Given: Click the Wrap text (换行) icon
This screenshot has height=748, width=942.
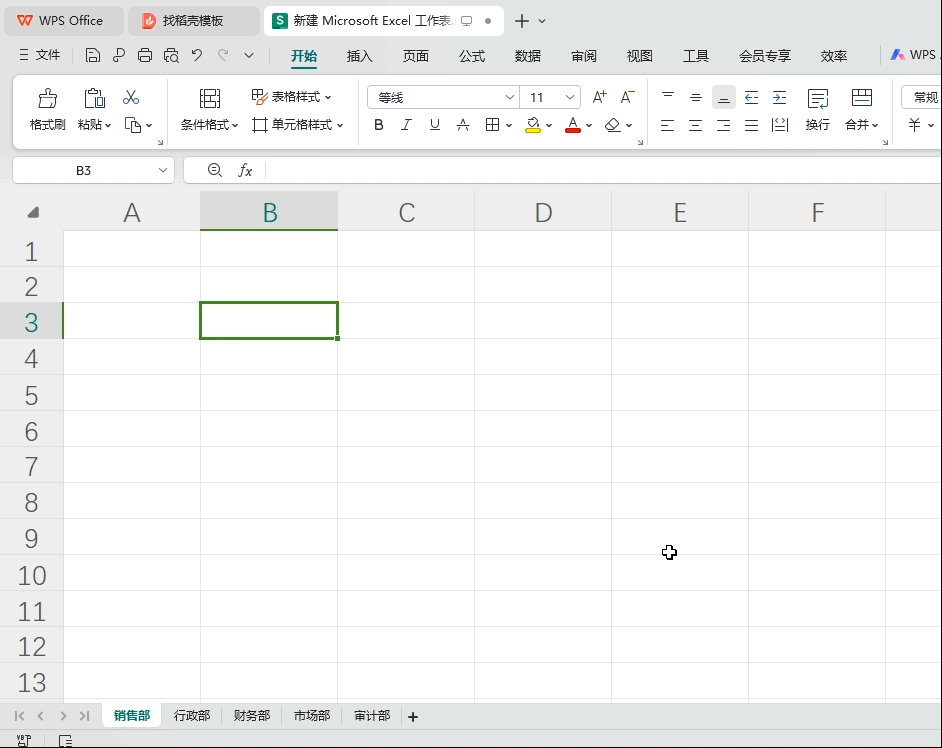Looking at the screenshot, I should [x=818, y=98].
